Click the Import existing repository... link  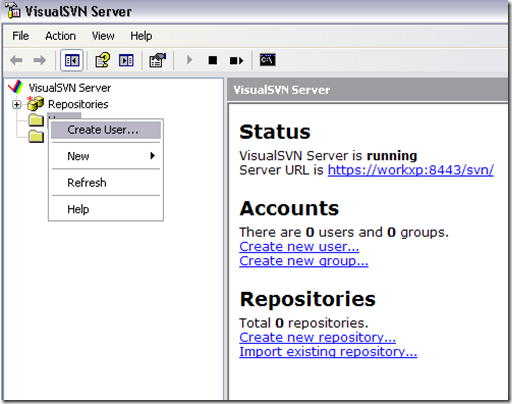coord(328,352)
